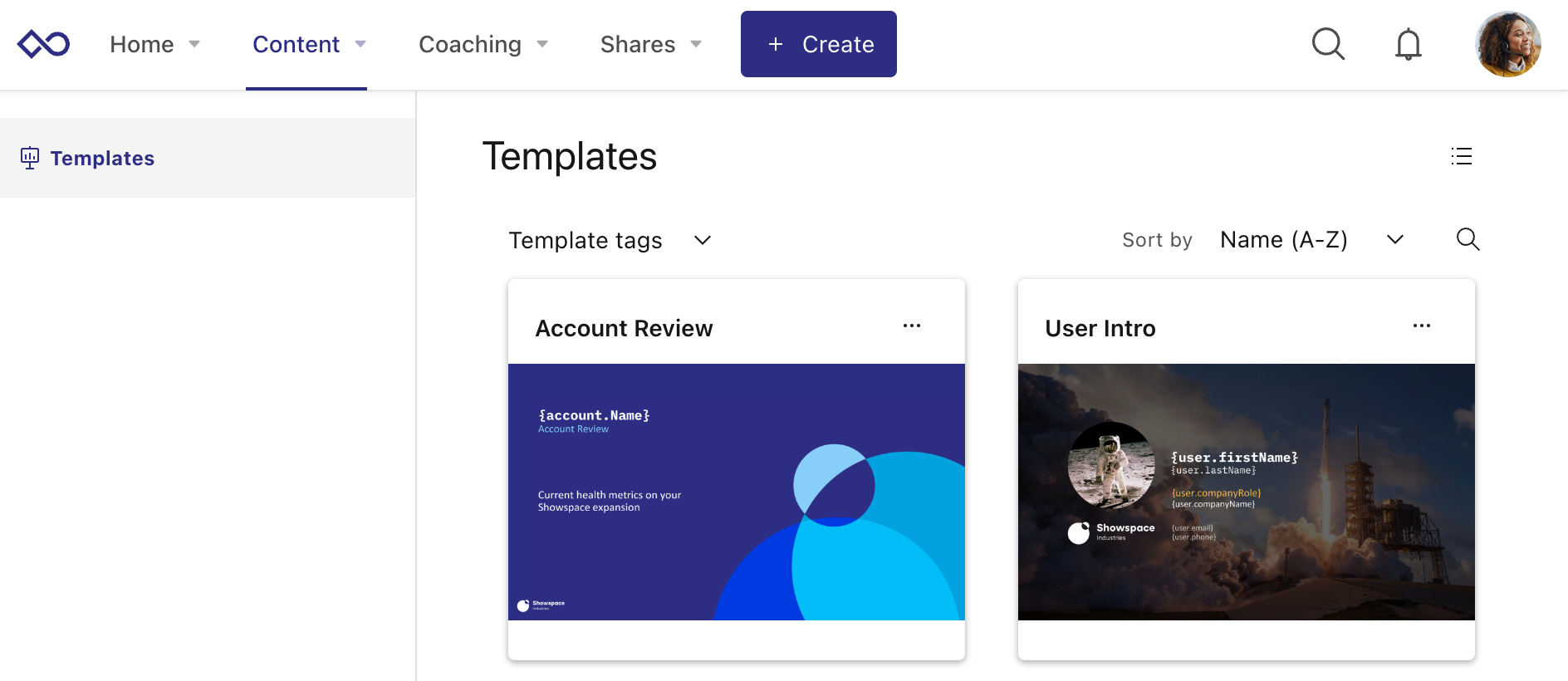1568x681 pixels.
Task: Expand the Coaching dropdown arrow
Action: [542, 44]
